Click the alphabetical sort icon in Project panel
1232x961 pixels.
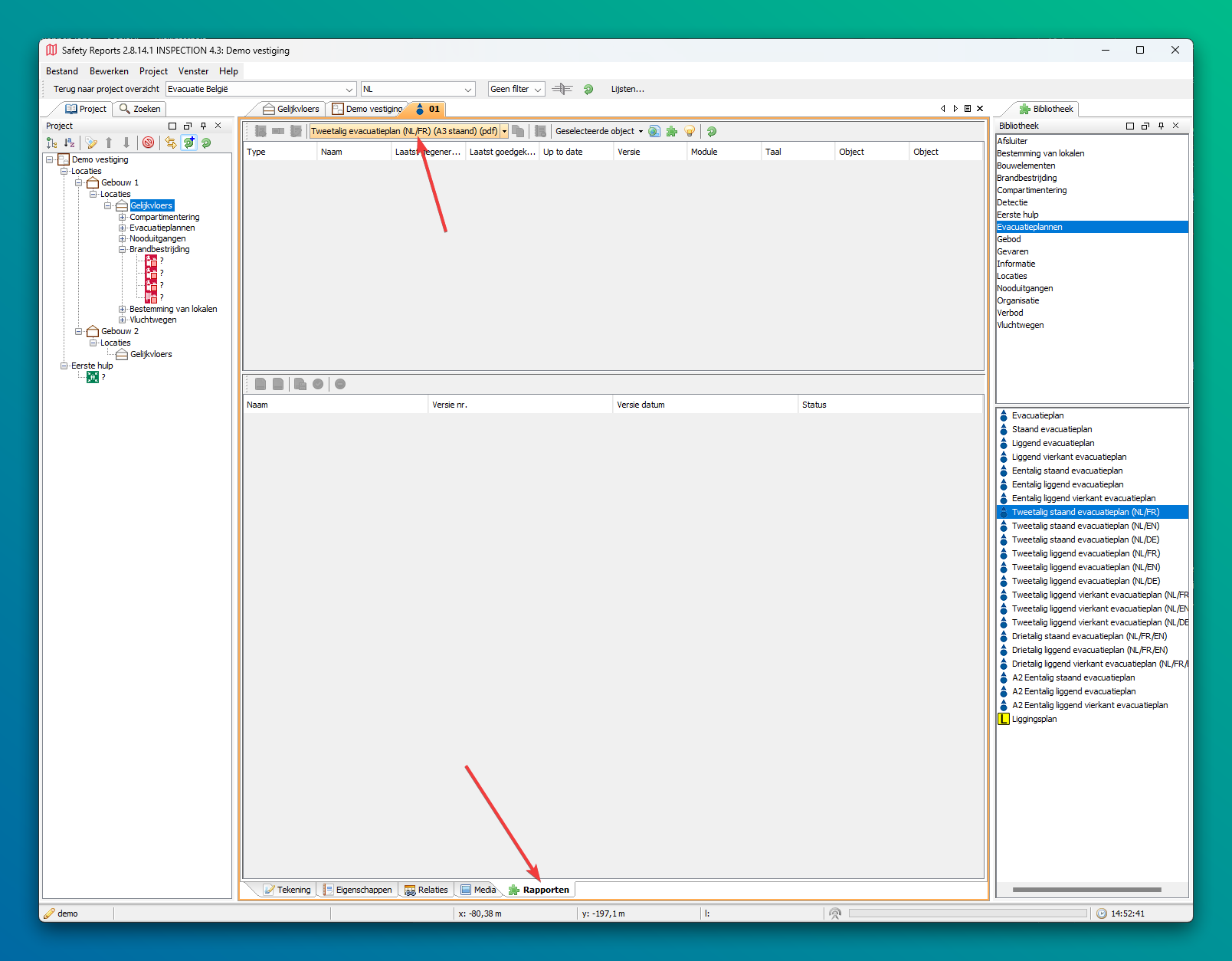70,143
